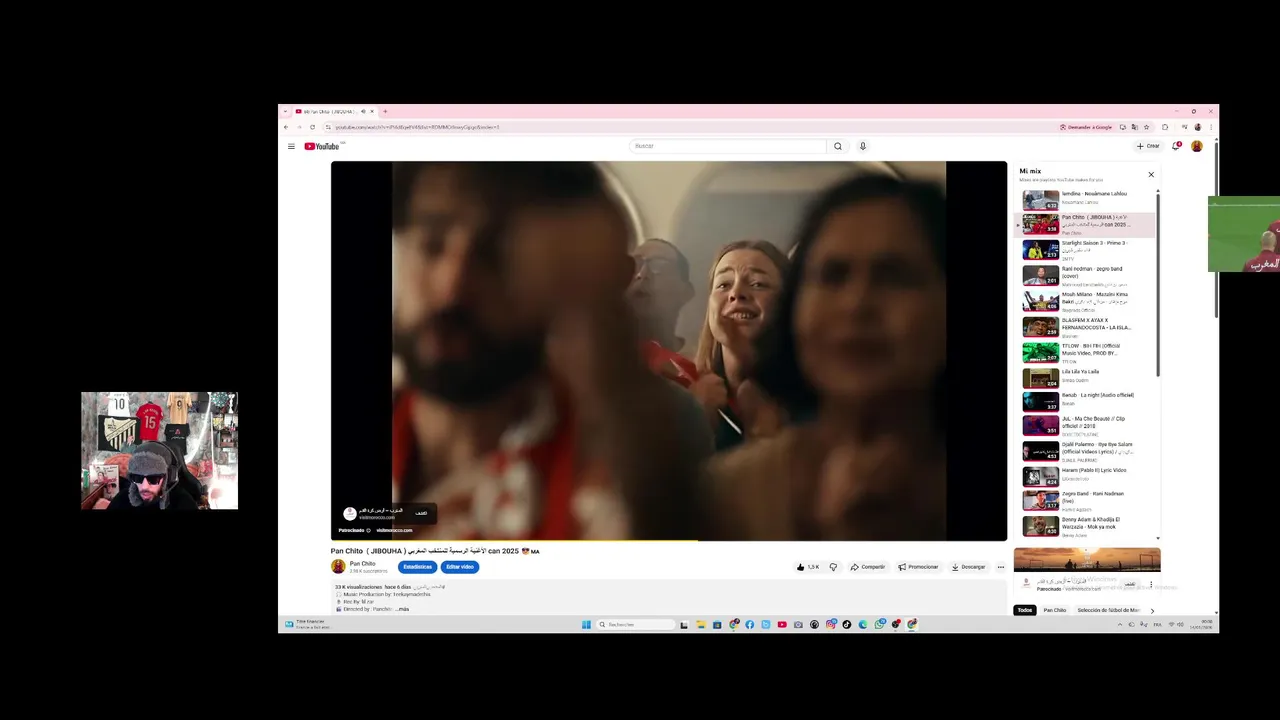
Task: Go to the YouTube home logo
Action: coord(322,146)
